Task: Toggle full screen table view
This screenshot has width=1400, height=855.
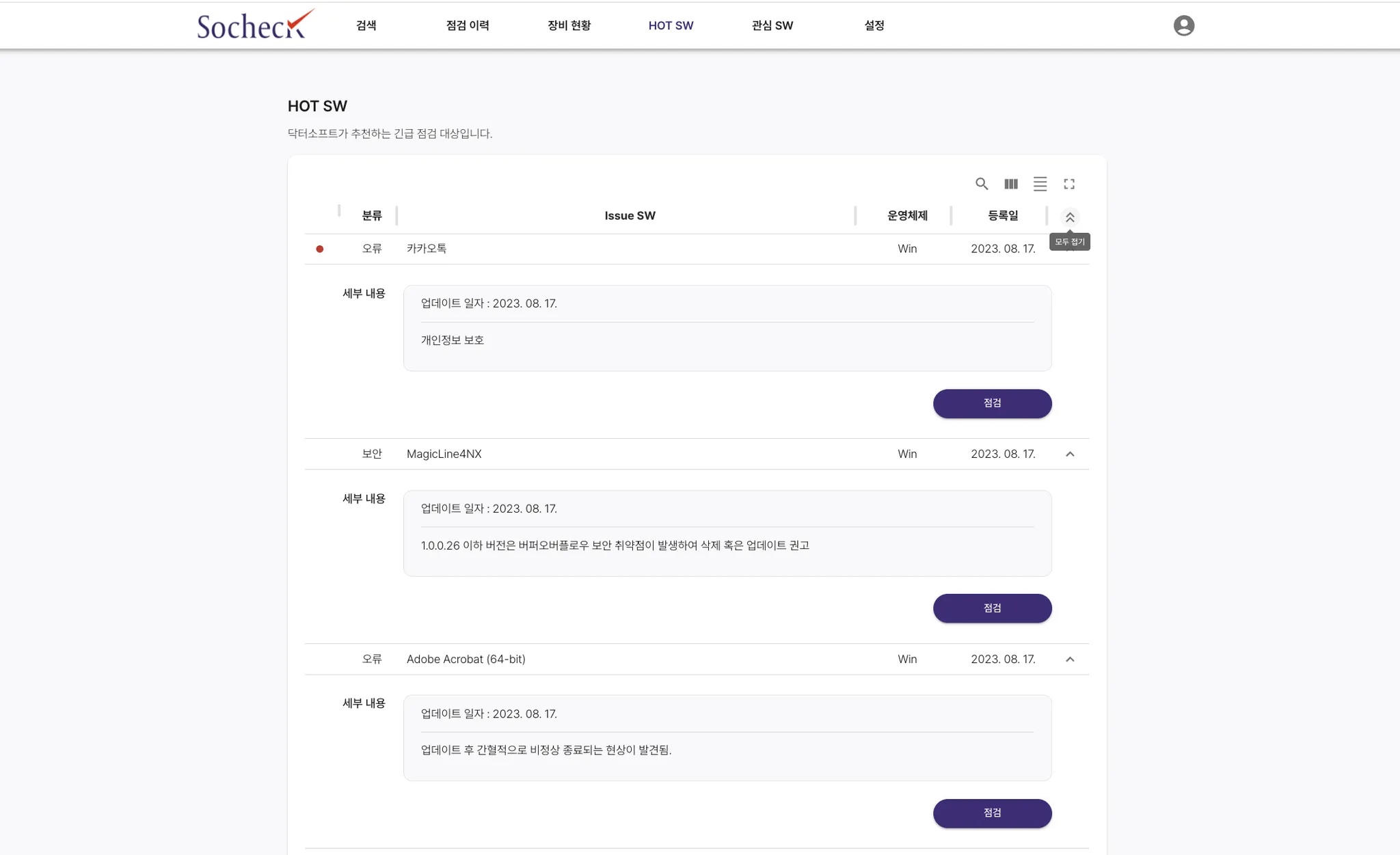Action: click(x=1069, y=184)
